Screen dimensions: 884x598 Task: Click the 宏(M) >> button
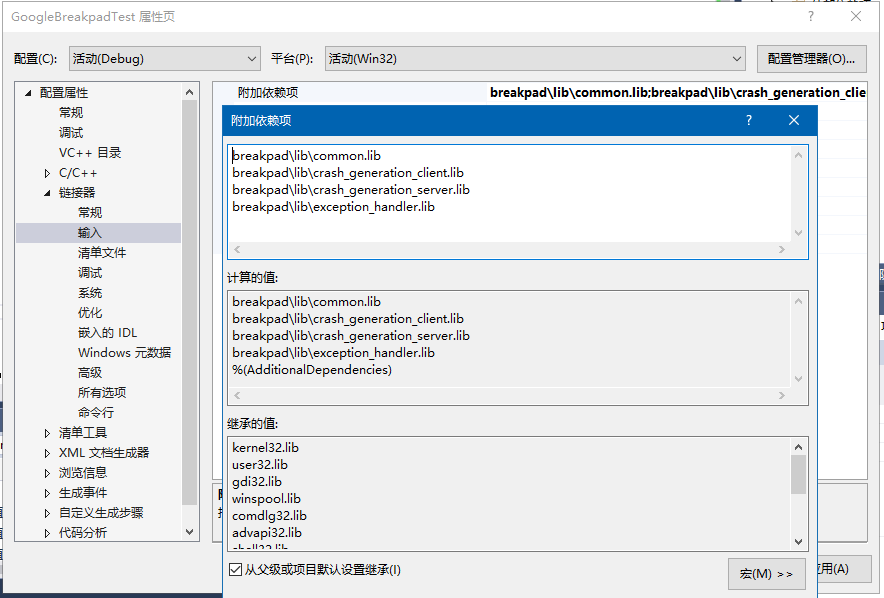click(x=766, y=573)
